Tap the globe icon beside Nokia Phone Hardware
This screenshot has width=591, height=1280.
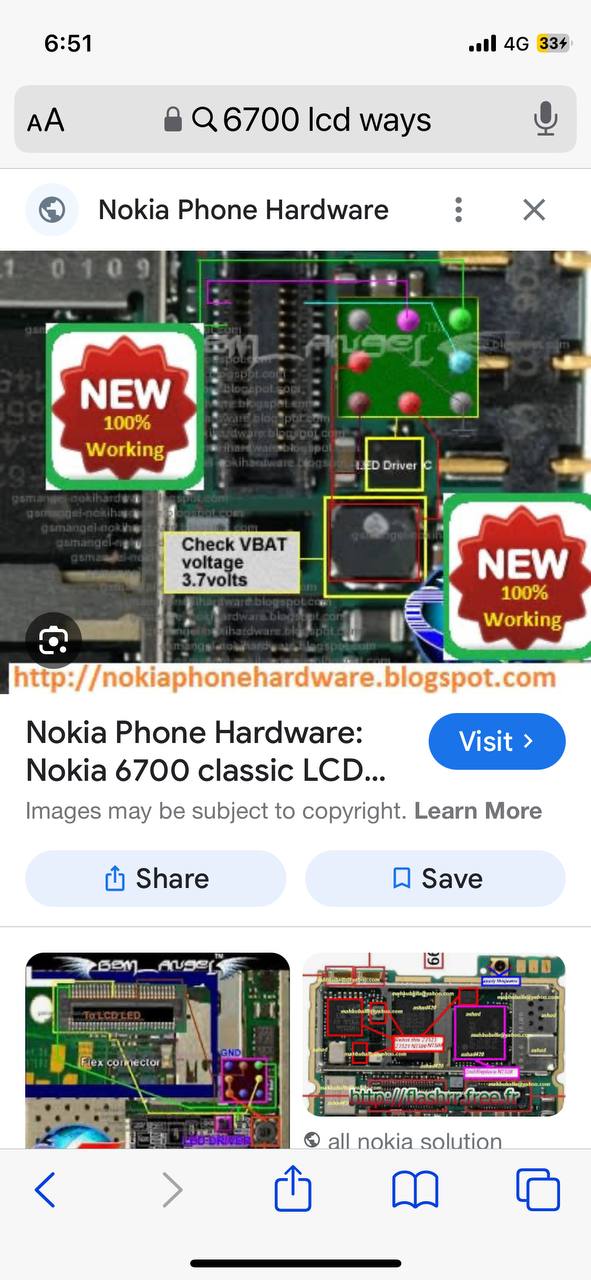point(52,210)
